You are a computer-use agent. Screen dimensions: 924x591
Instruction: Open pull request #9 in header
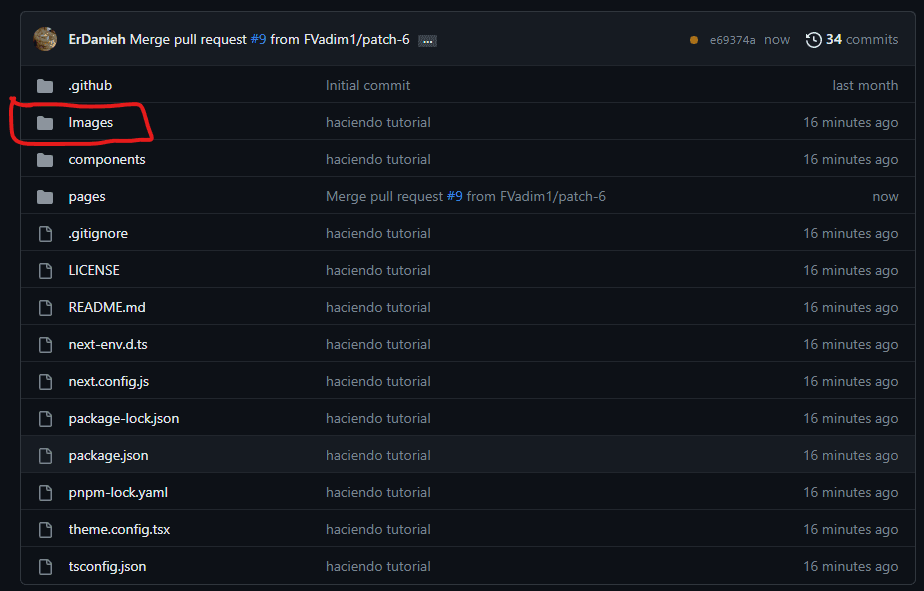(257, 40)
